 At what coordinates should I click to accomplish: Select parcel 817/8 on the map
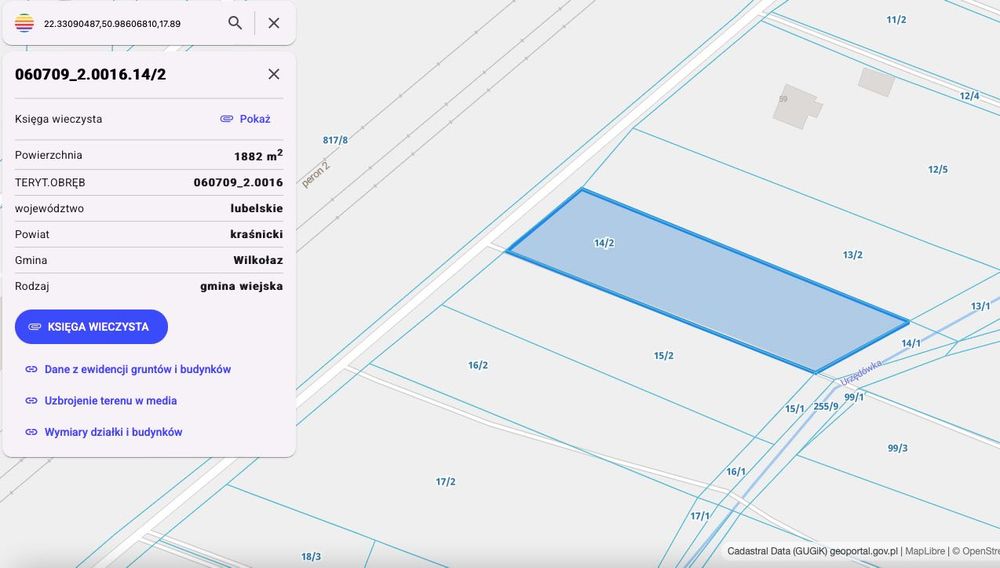tap(335, 140)
